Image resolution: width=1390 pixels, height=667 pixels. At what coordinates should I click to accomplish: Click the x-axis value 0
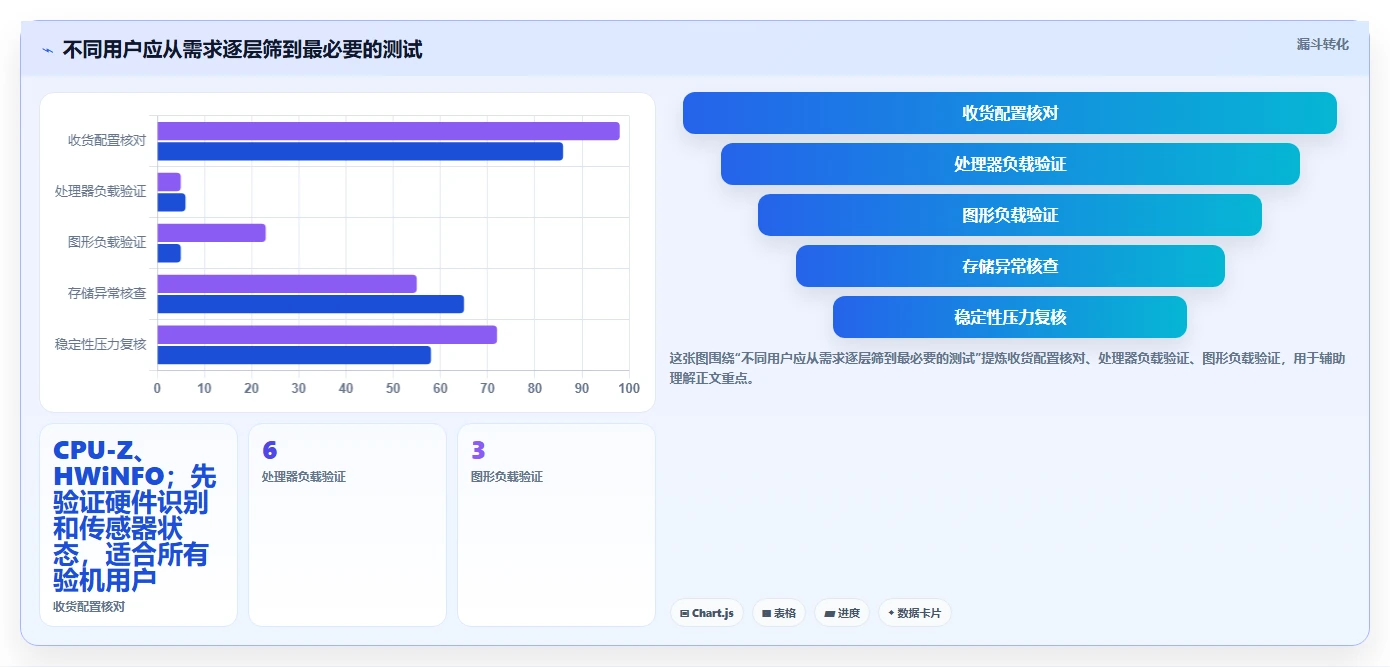(157, 388)
